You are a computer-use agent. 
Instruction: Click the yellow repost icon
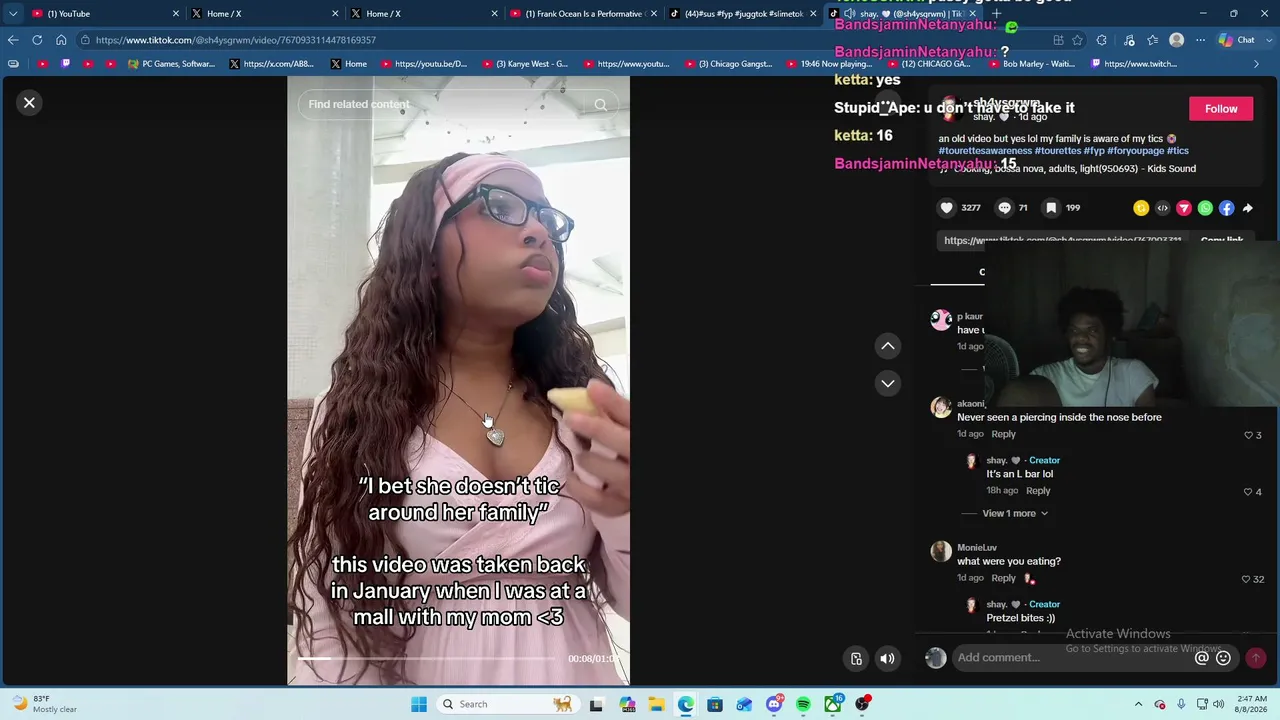tap(1141, 208)
